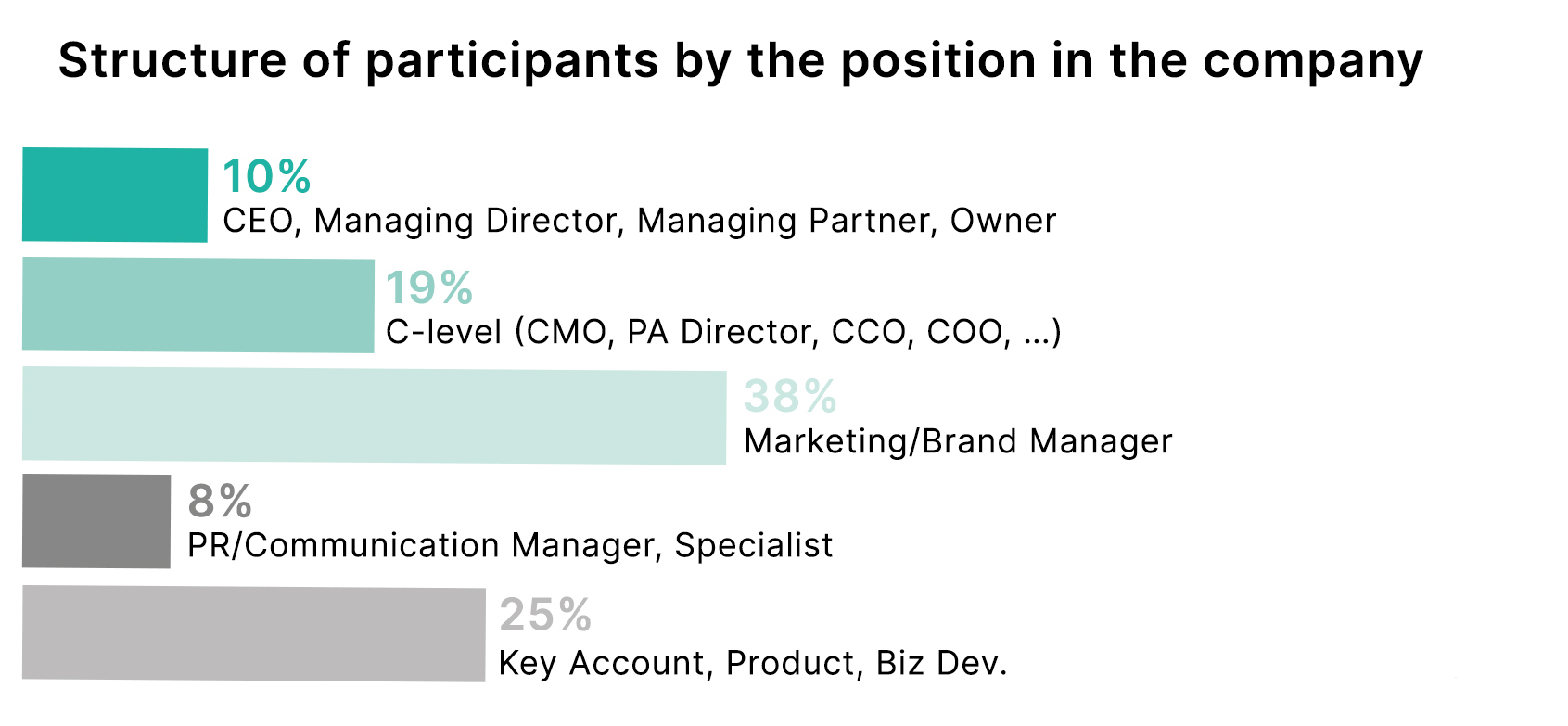Click the teal 10% bar
This screenshot has width=1568, height=726.
(115, 195)
